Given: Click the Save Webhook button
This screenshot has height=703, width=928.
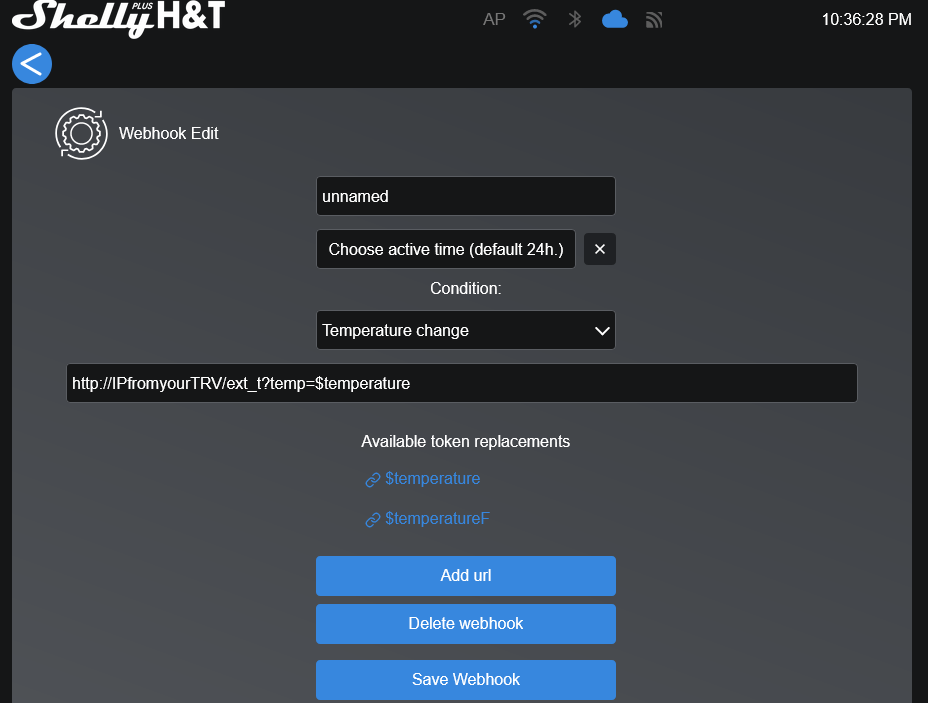Looking at the screenshot, I should (466, 680).
